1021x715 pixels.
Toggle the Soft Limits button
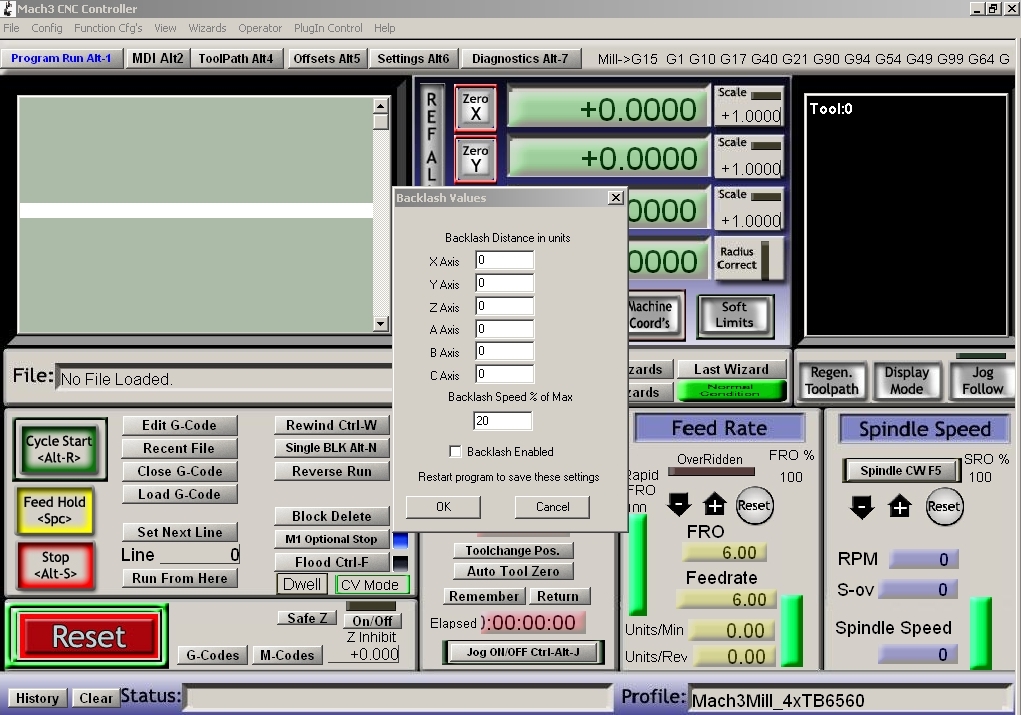click(734, 315)
